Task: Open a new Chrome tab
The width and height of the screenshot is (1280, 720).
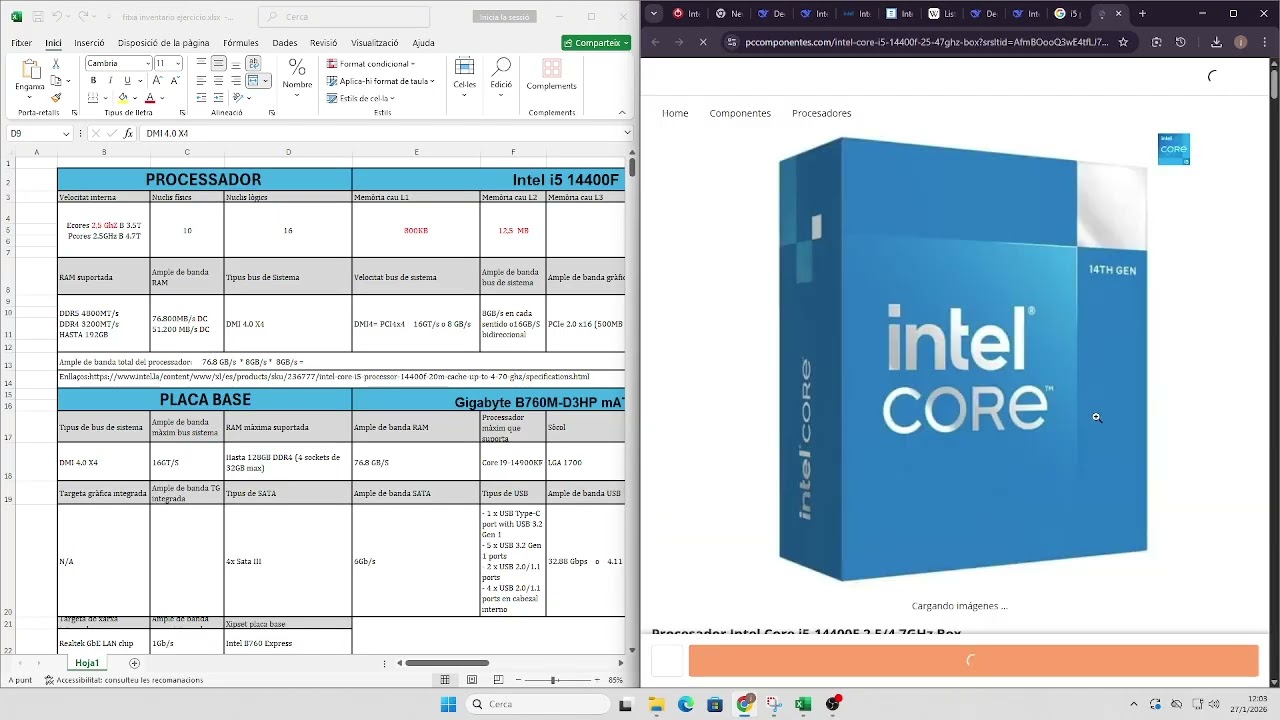Action: pos(1142,14)
